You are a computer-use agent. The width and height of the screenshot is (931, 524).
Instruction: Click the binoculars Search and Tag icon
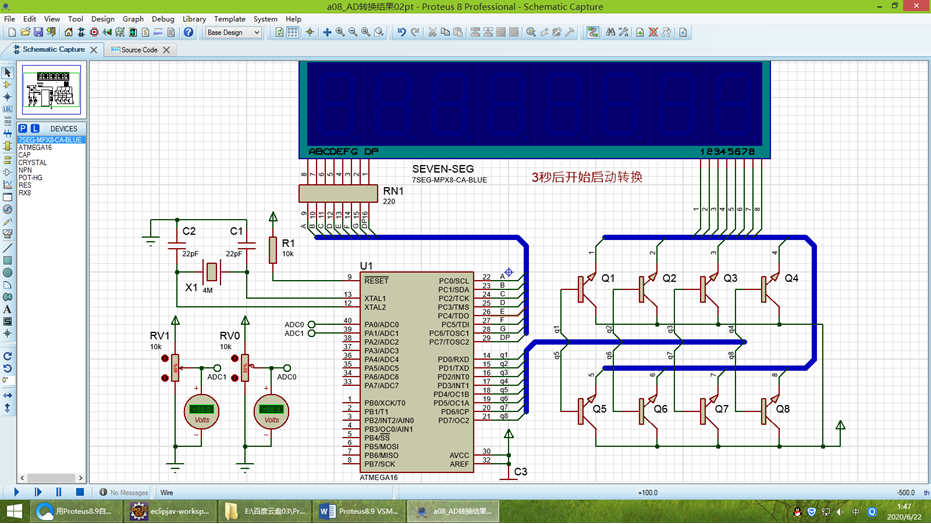[x=610, y=32]
